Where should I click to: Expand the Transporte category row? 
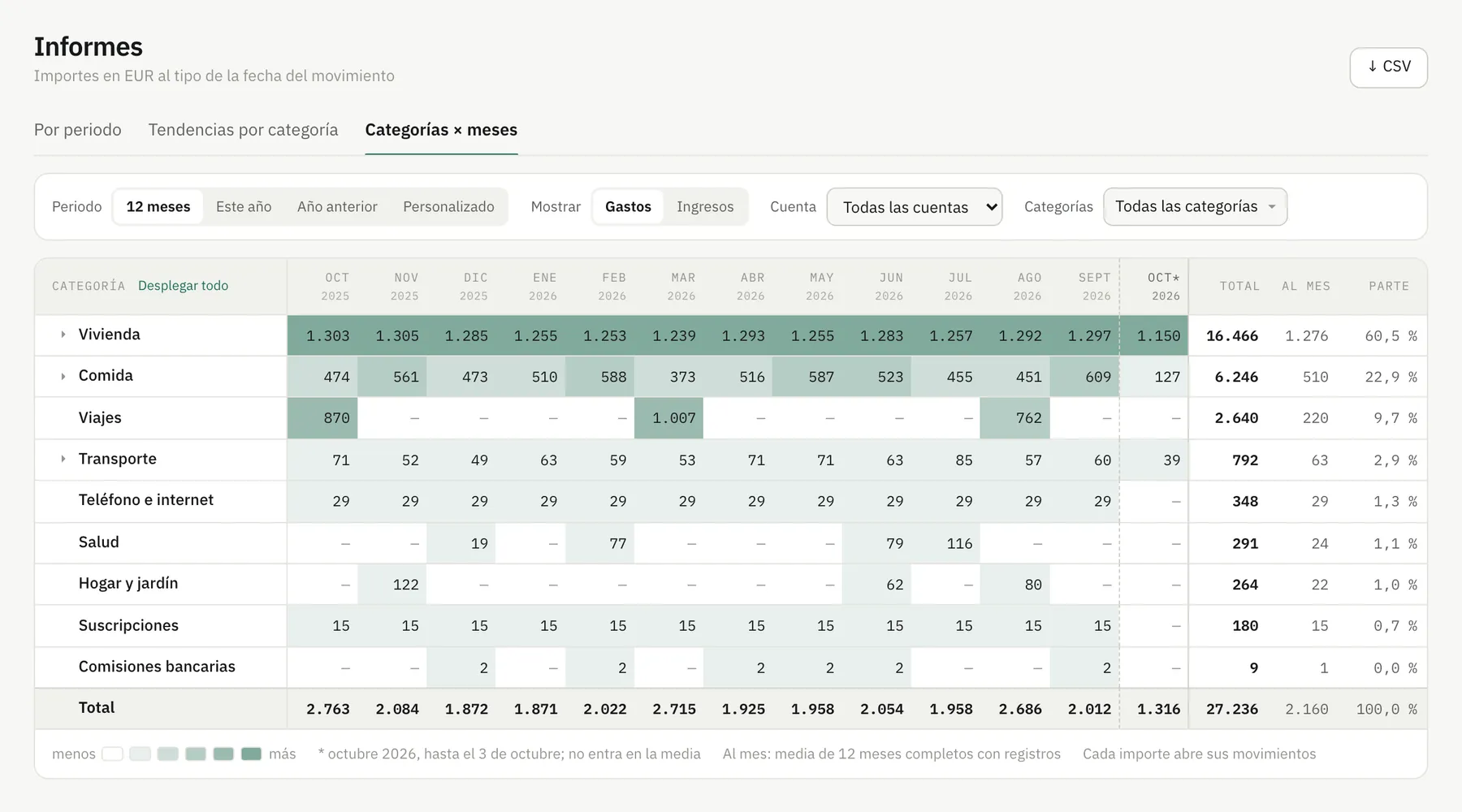click(63, 459)
